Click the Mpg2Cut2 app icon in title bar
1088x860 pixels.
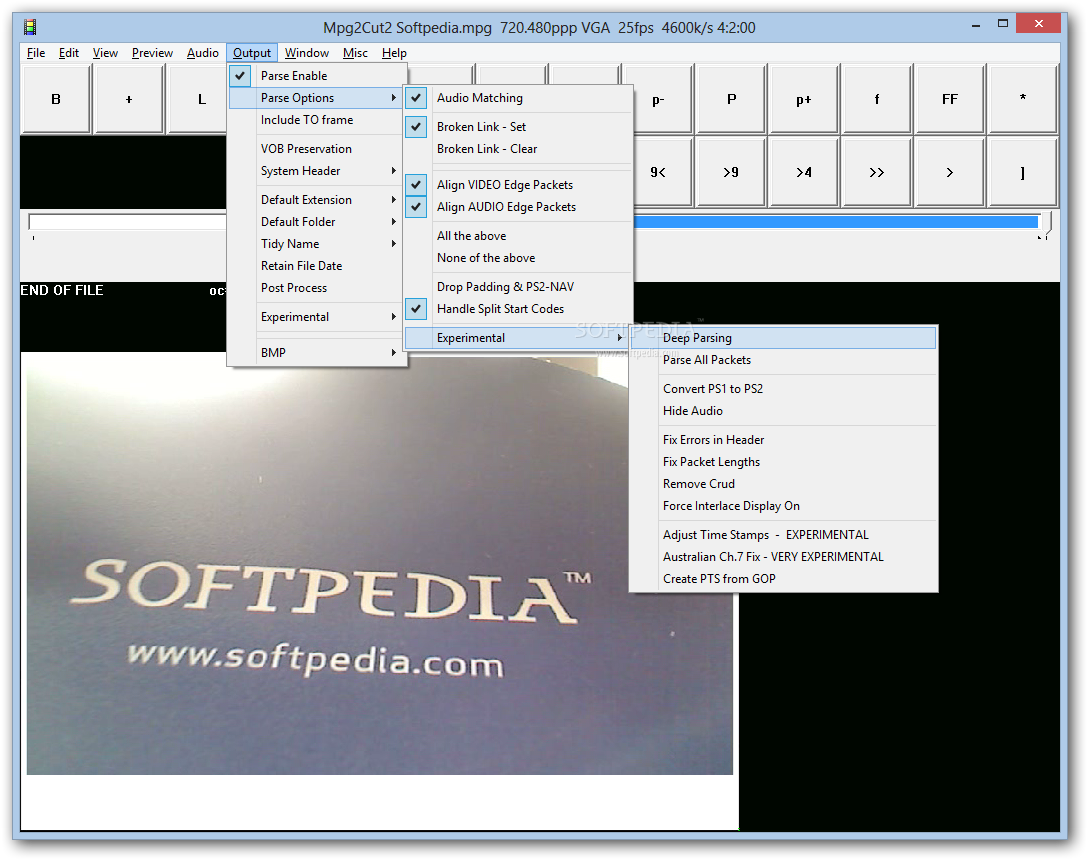click(30, 28)
